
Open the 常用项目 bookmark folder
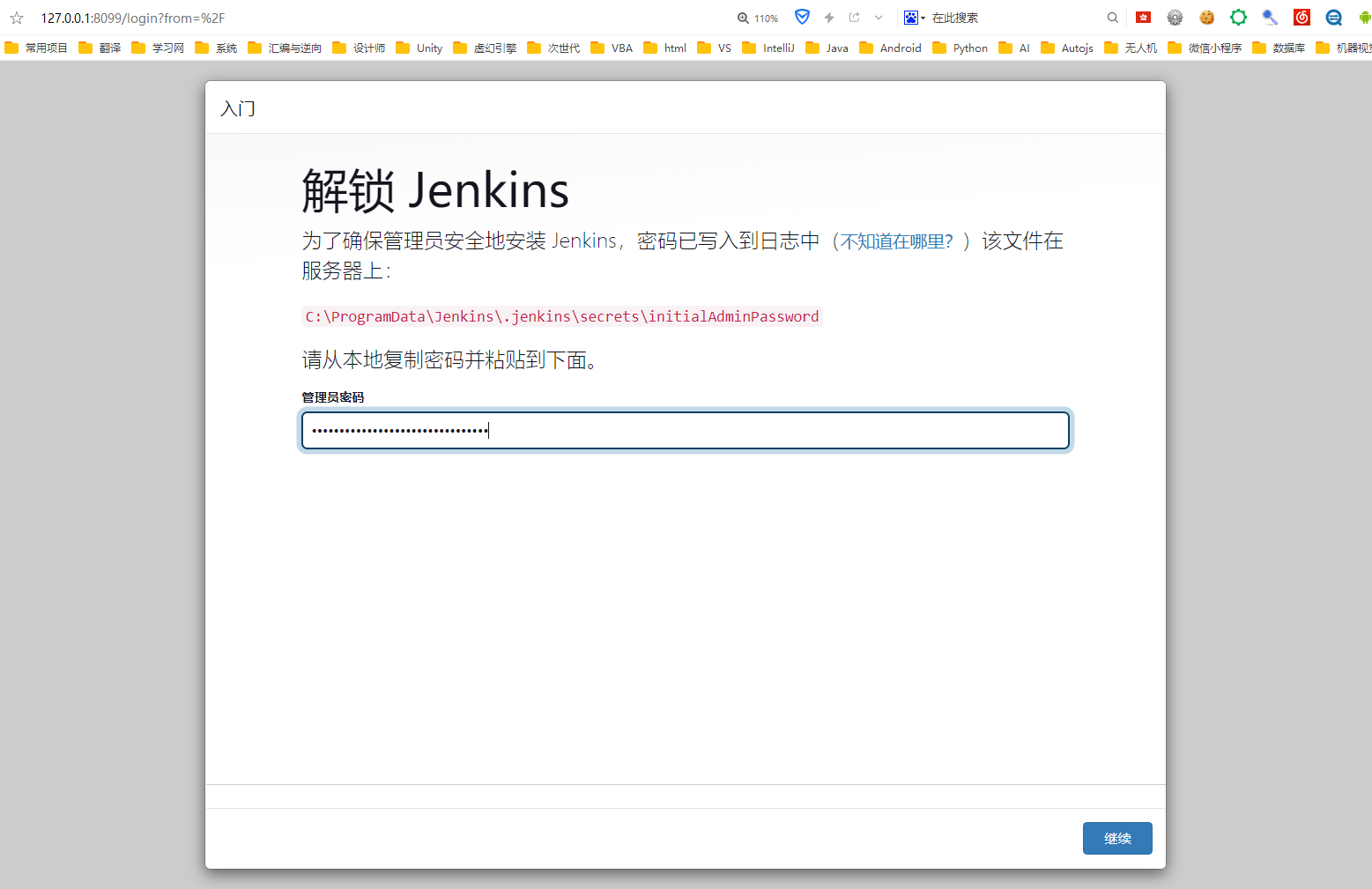point(36,48)
